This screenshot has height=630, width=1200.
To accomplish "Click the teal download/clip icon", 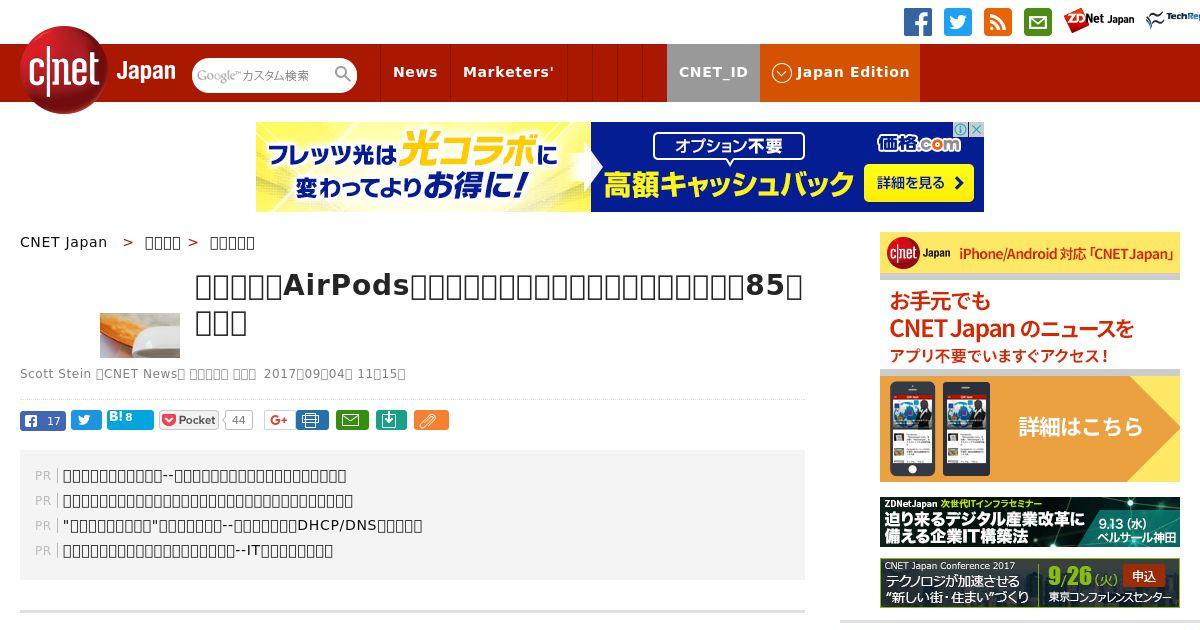I will click(x=391, y=420).
